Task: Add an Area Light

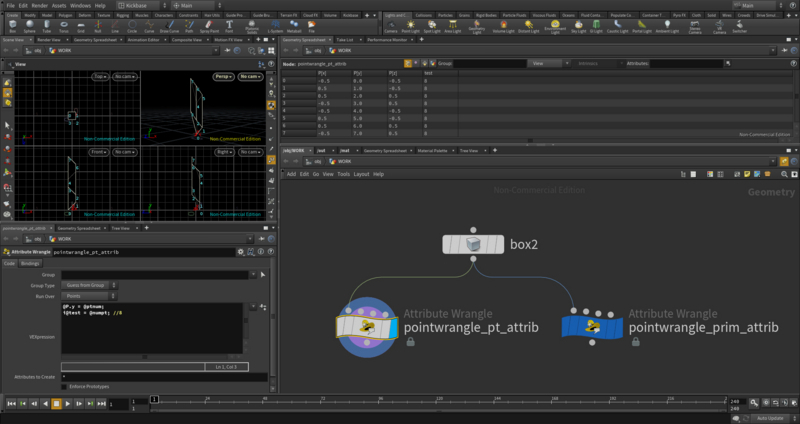Action: [x=453, y=26]
